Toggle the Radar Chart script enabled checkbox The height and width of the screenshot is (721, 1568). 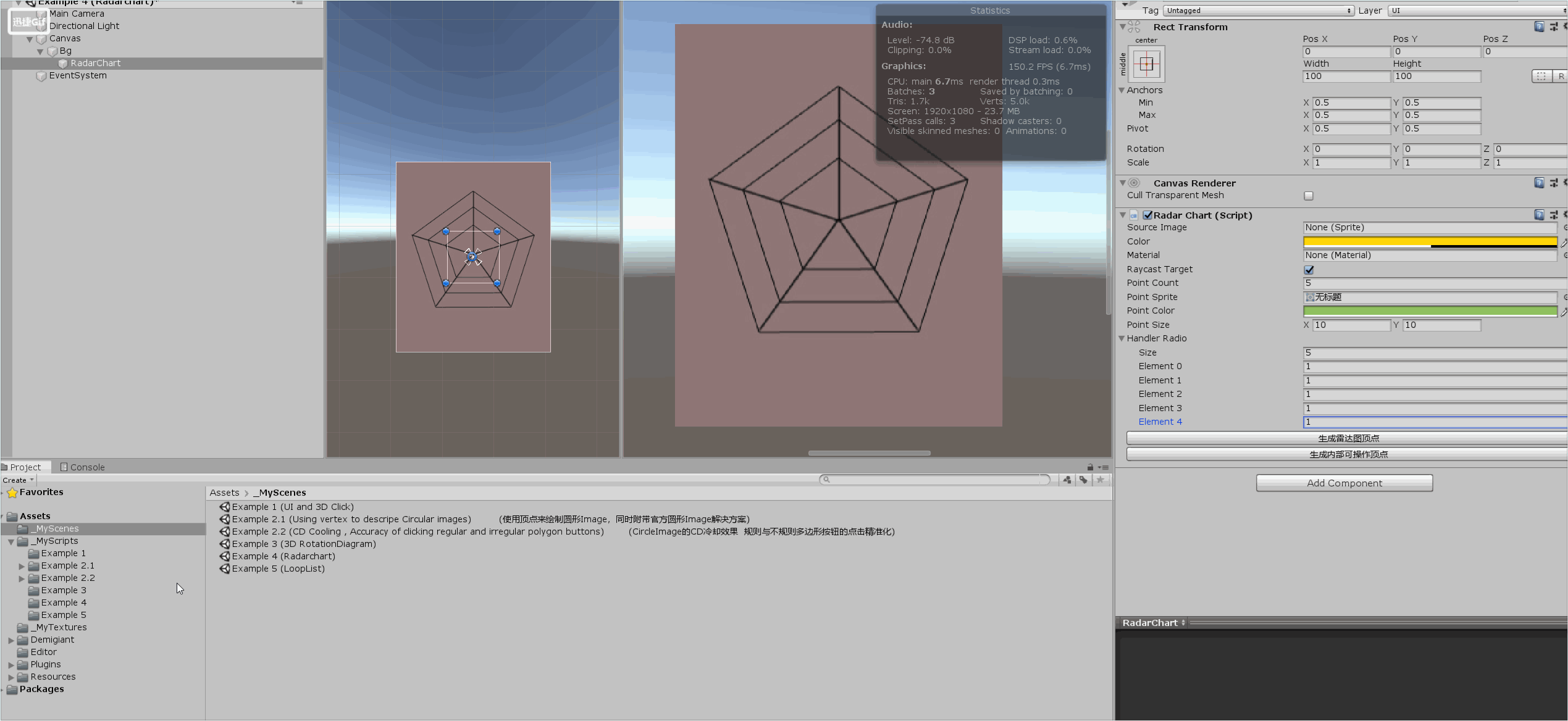pos(1147,215)
